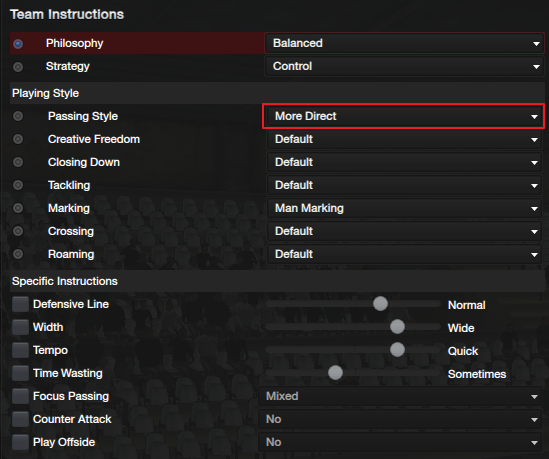The image size is (549, 459).
Task: Click the Tempo slider handle
Action: pyautogui.click(x=397, y=350)
